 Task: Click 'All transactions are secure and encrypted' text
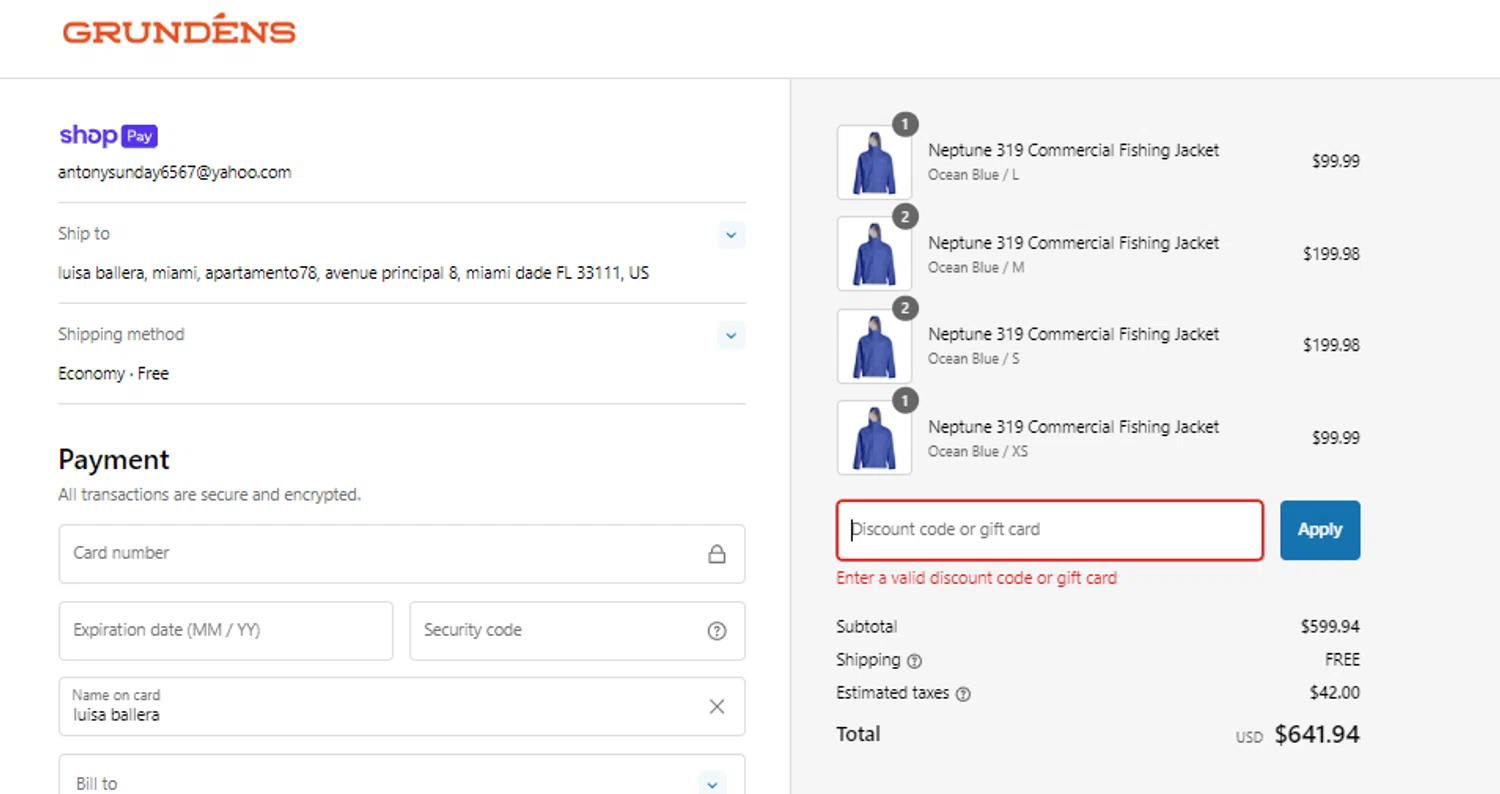[x=209, y=495]
